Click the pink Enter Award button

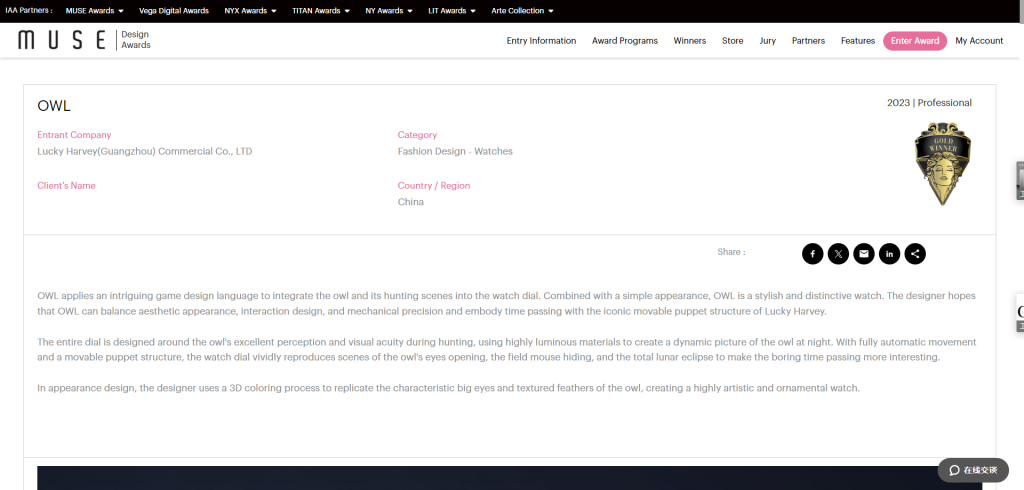pyautogui.click(x=915, y=41)
